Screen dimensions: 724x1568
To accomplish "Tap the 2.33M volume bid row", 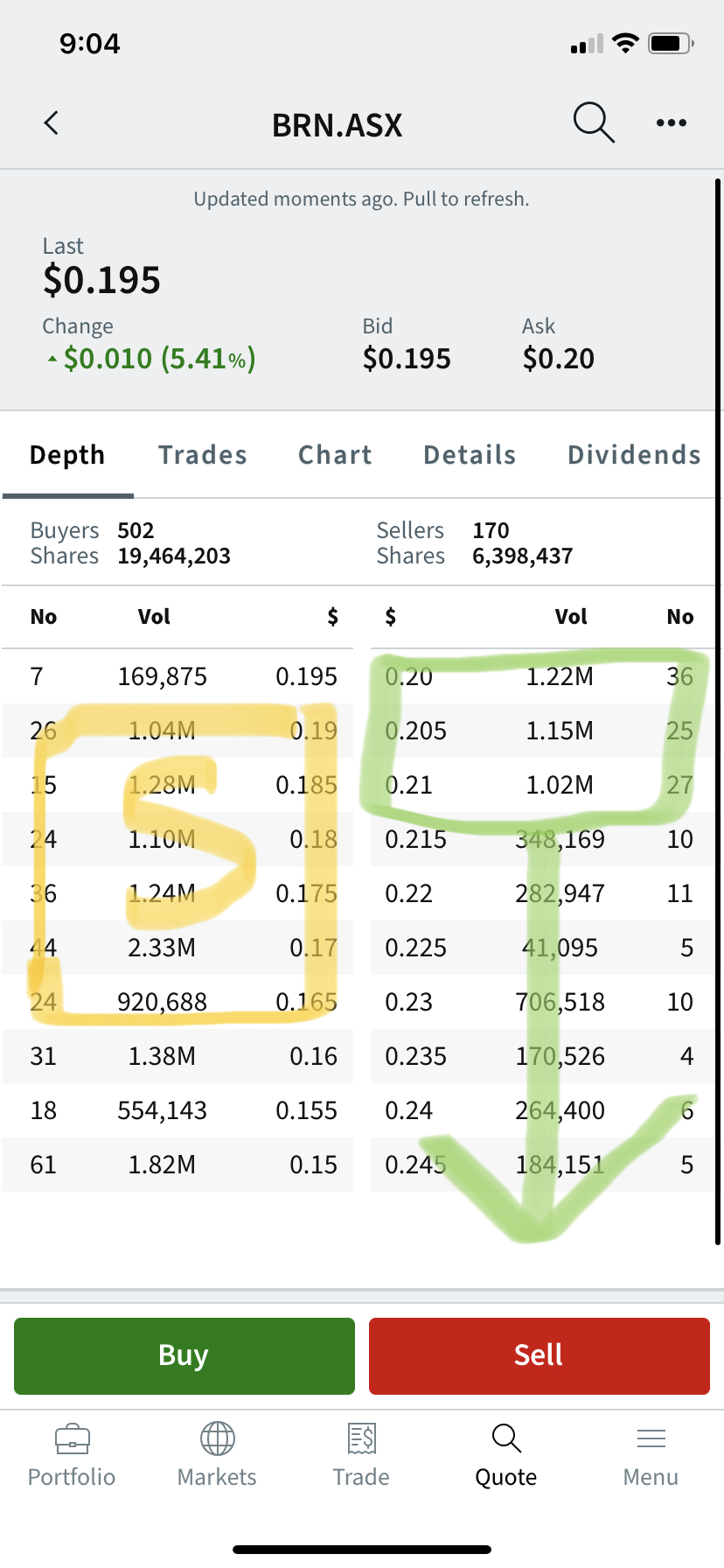I will (x=178, y=948).
